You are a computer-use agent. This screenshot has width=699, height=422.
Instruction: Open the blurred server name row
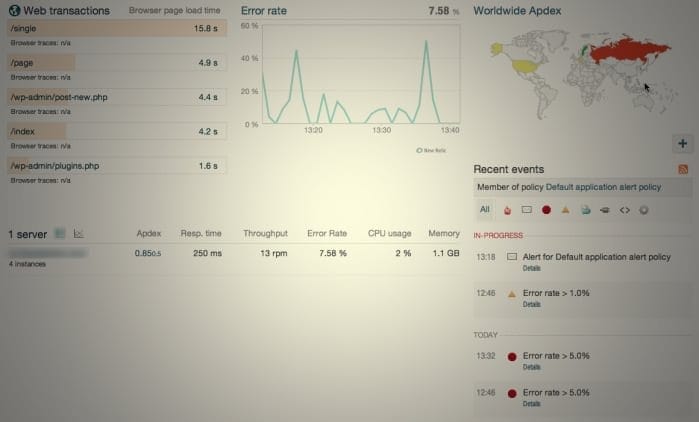pos(48,253)
